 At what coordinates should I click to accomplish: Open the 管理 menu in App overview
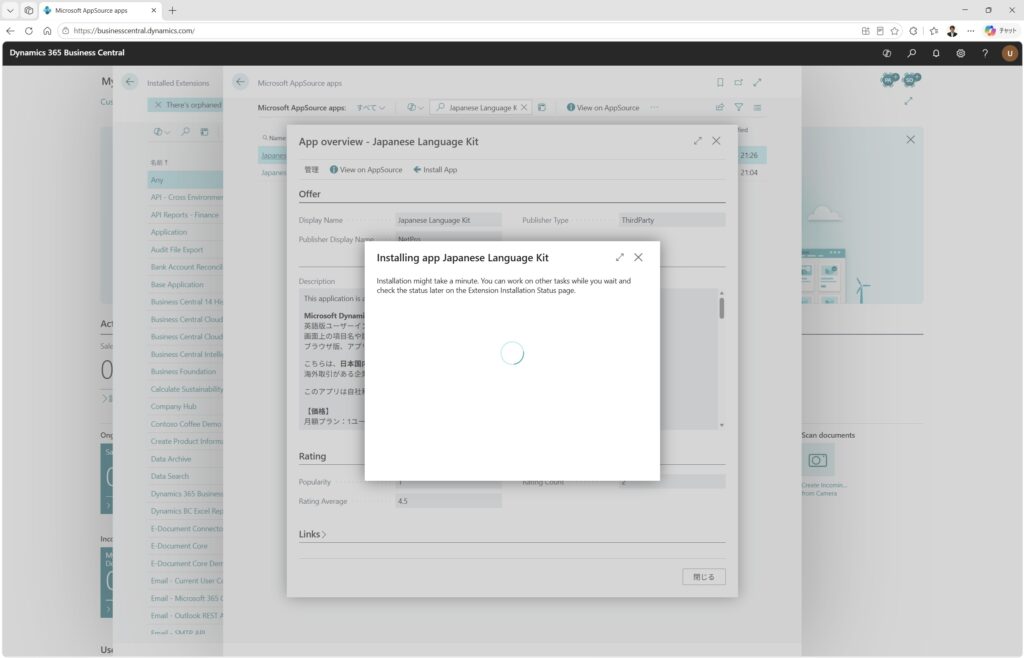click(x=312, y=170)
